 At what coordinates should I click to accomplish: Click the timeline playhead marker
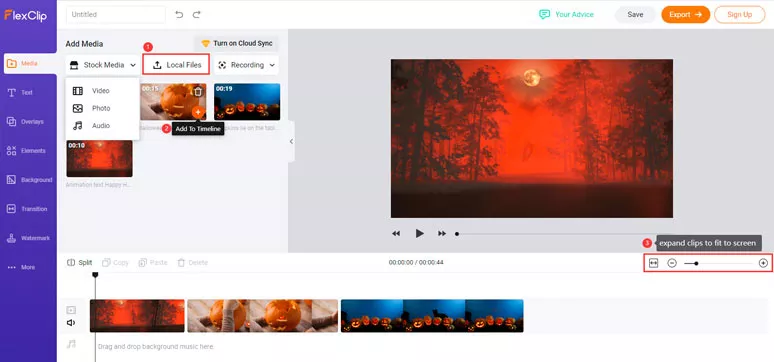pos(95,275)
